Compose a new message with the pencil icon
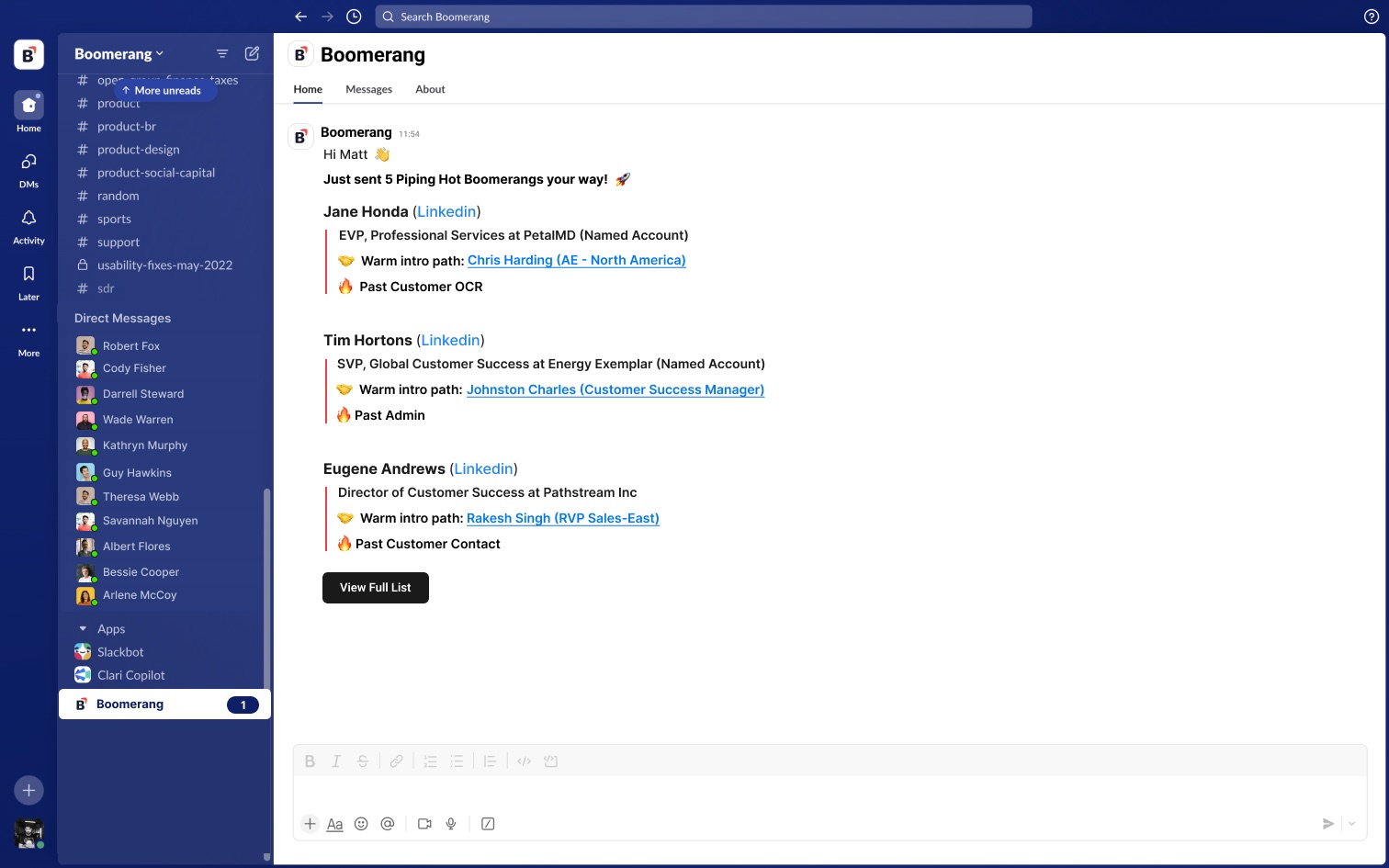The height and width of the screenshot is (868, 1389). (252, 54)
